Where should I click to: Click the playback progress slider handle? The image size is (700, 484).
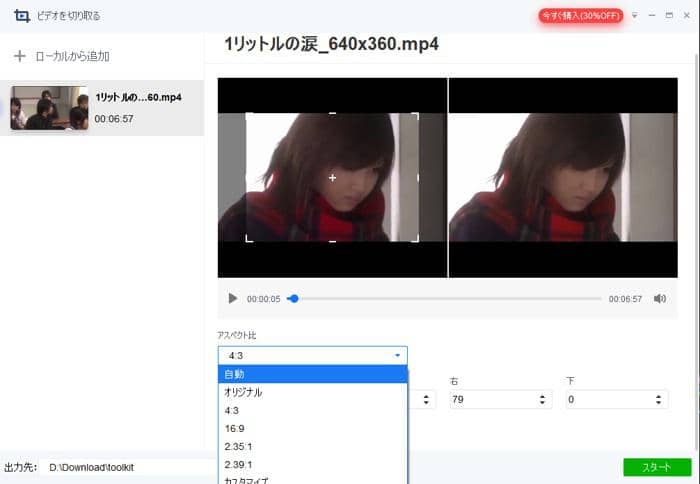coord(294,299)
